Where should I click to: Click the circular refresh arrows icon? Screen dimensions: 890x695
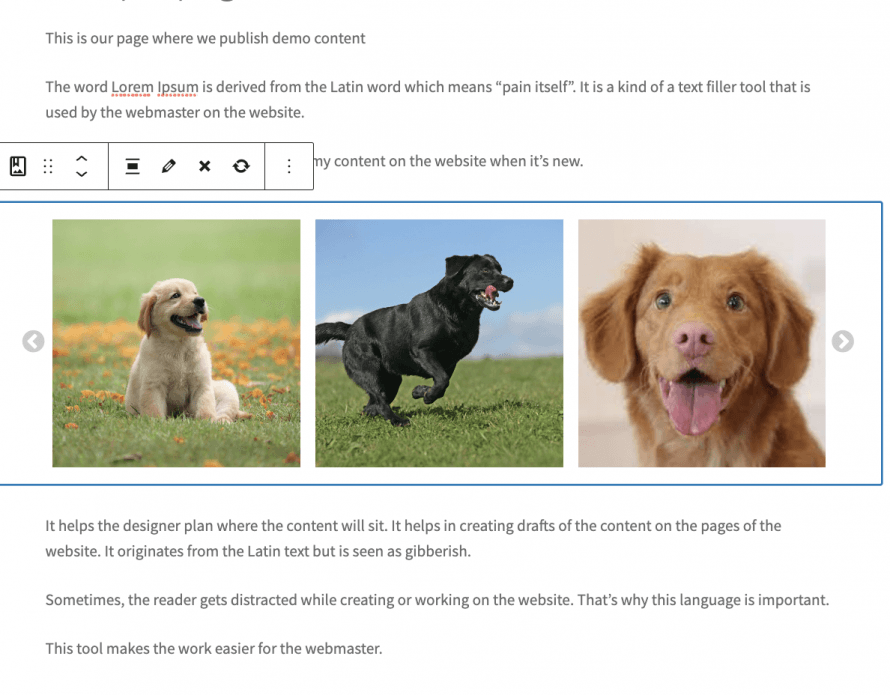[241, 166]
